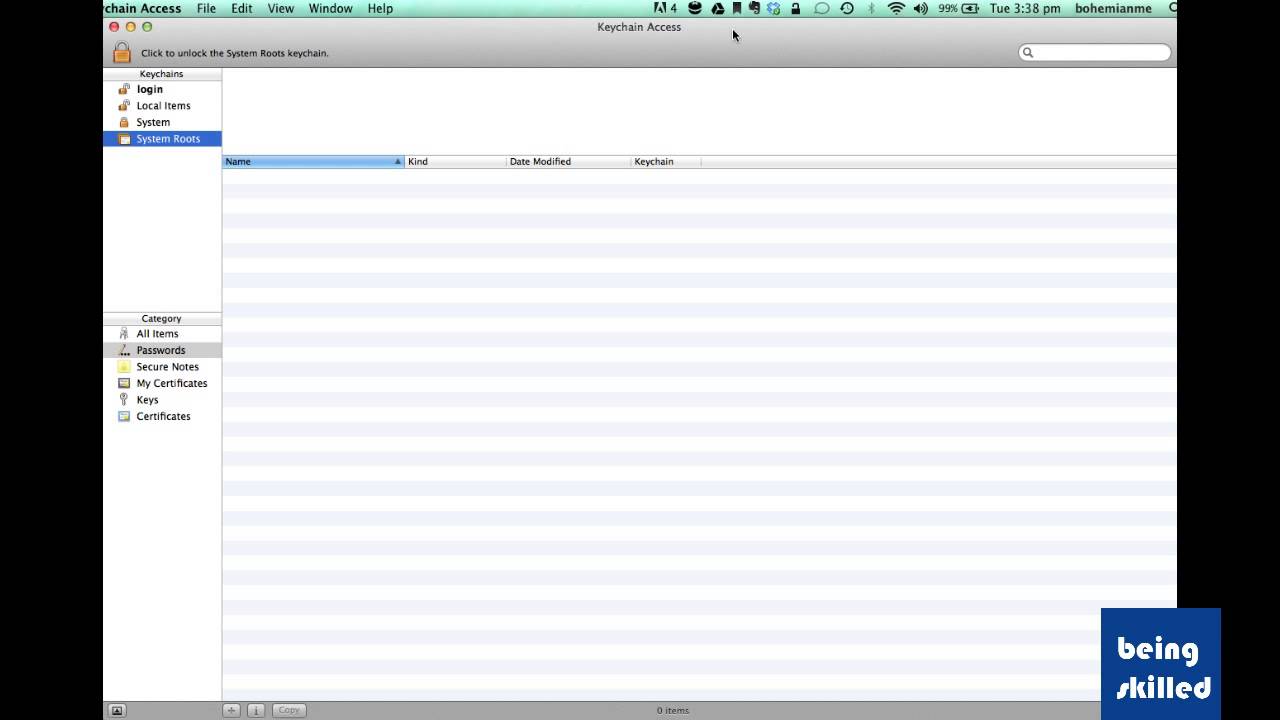Click the info (i) button
Screen dimensions: 1280x720
click(x=255, y=710)
